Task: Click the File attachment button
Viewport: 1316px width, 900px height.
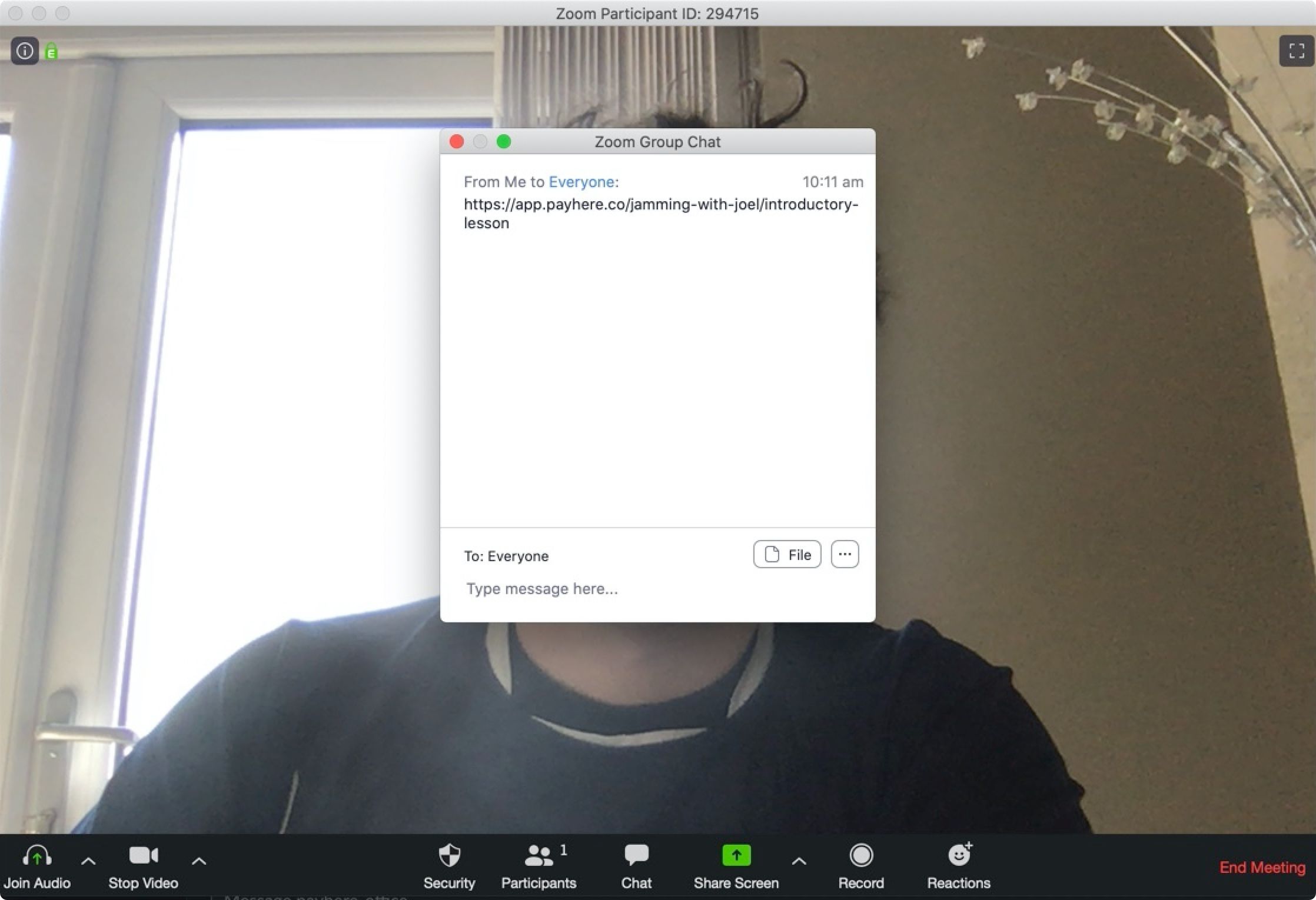Action: tap(787, 554)
